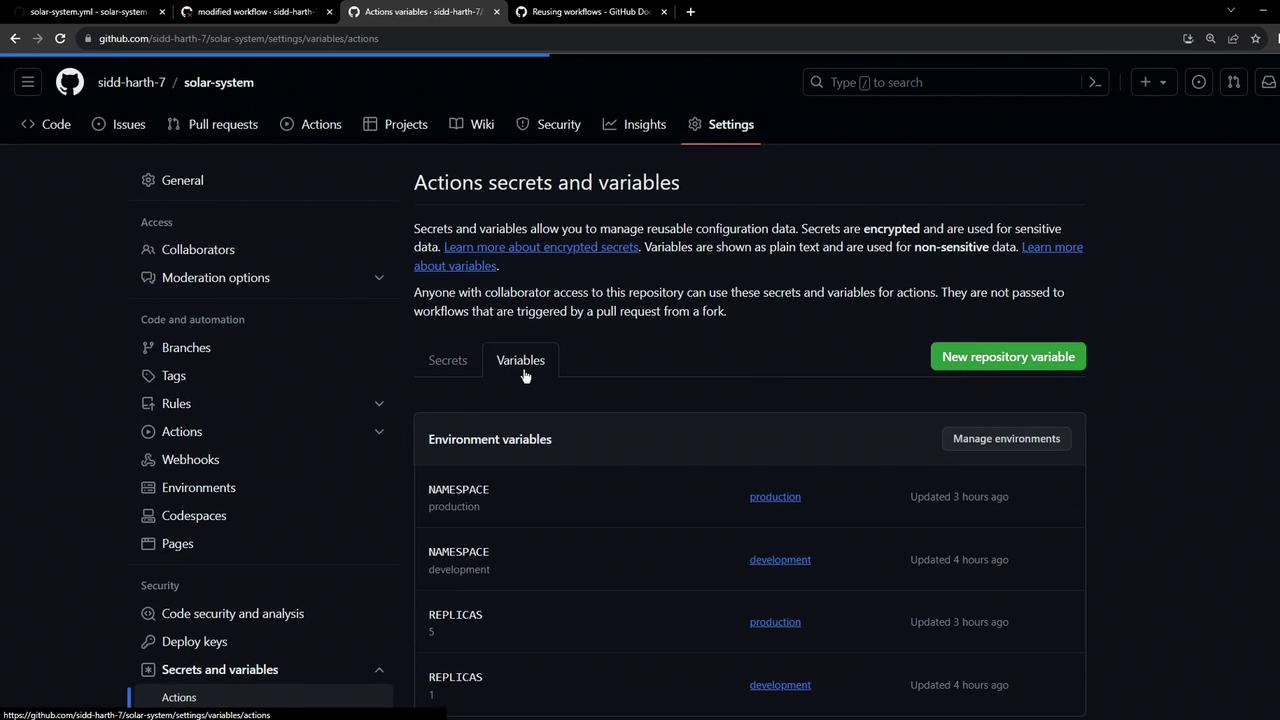Close the 'solar-system.yml' browser tab

(x=162, y=12)
